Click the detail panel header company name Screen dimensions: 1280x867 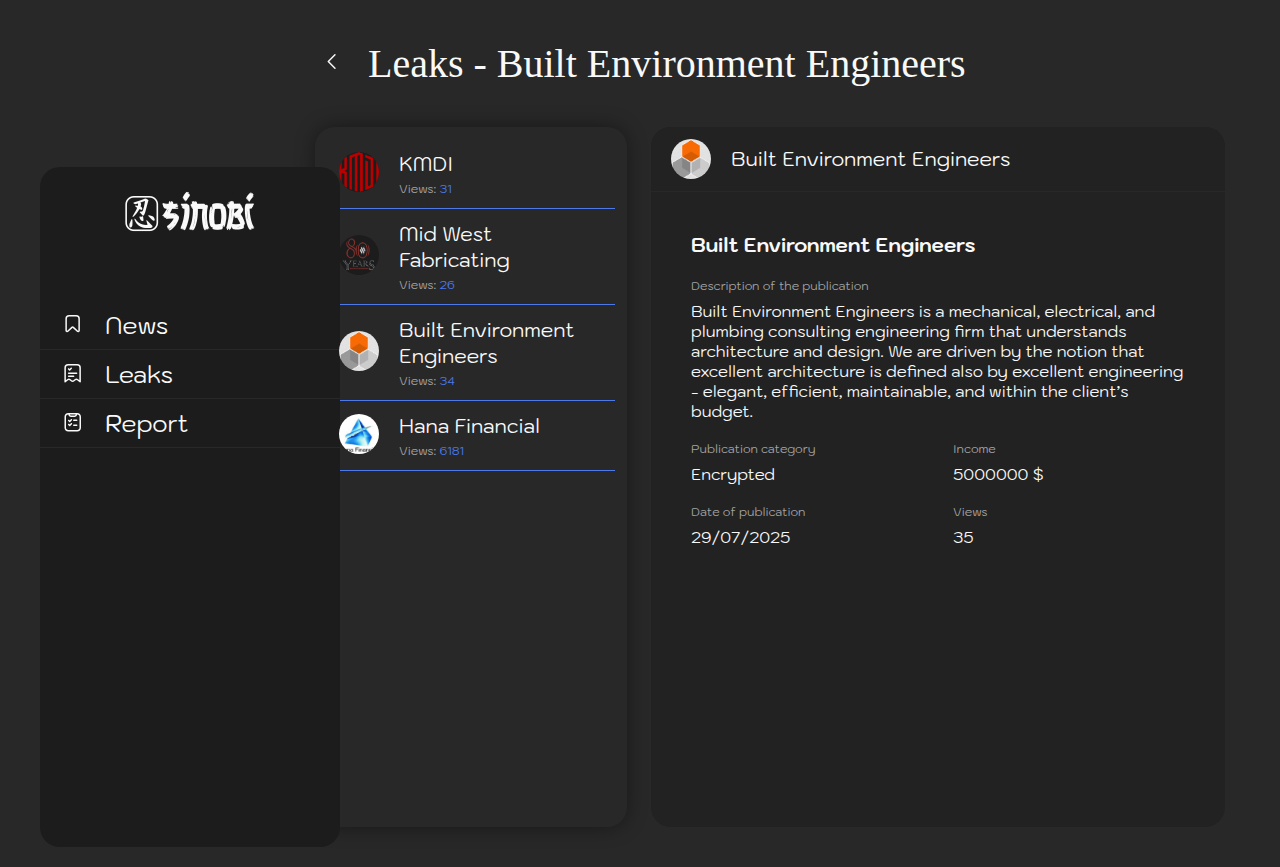[x=871, y=159]
